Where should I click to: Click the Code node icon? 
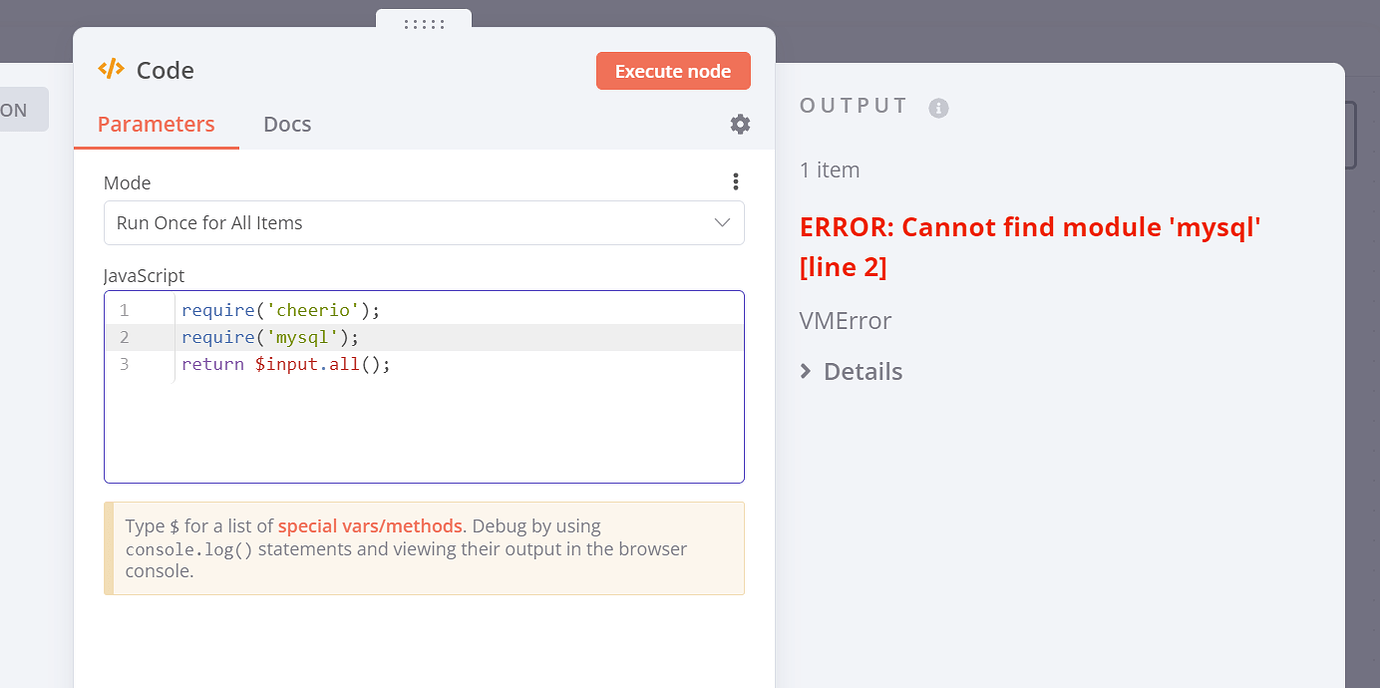(111, 69)
